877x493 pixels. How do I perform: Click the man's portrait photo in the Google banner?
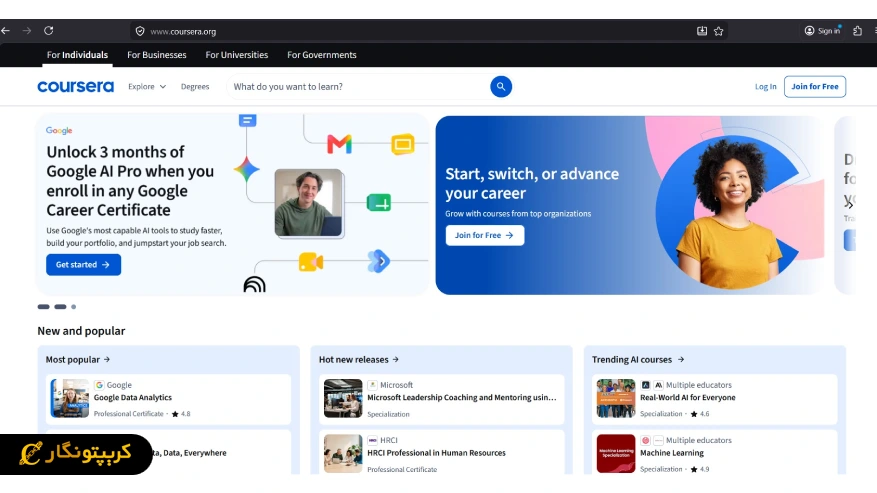[309, 203]
